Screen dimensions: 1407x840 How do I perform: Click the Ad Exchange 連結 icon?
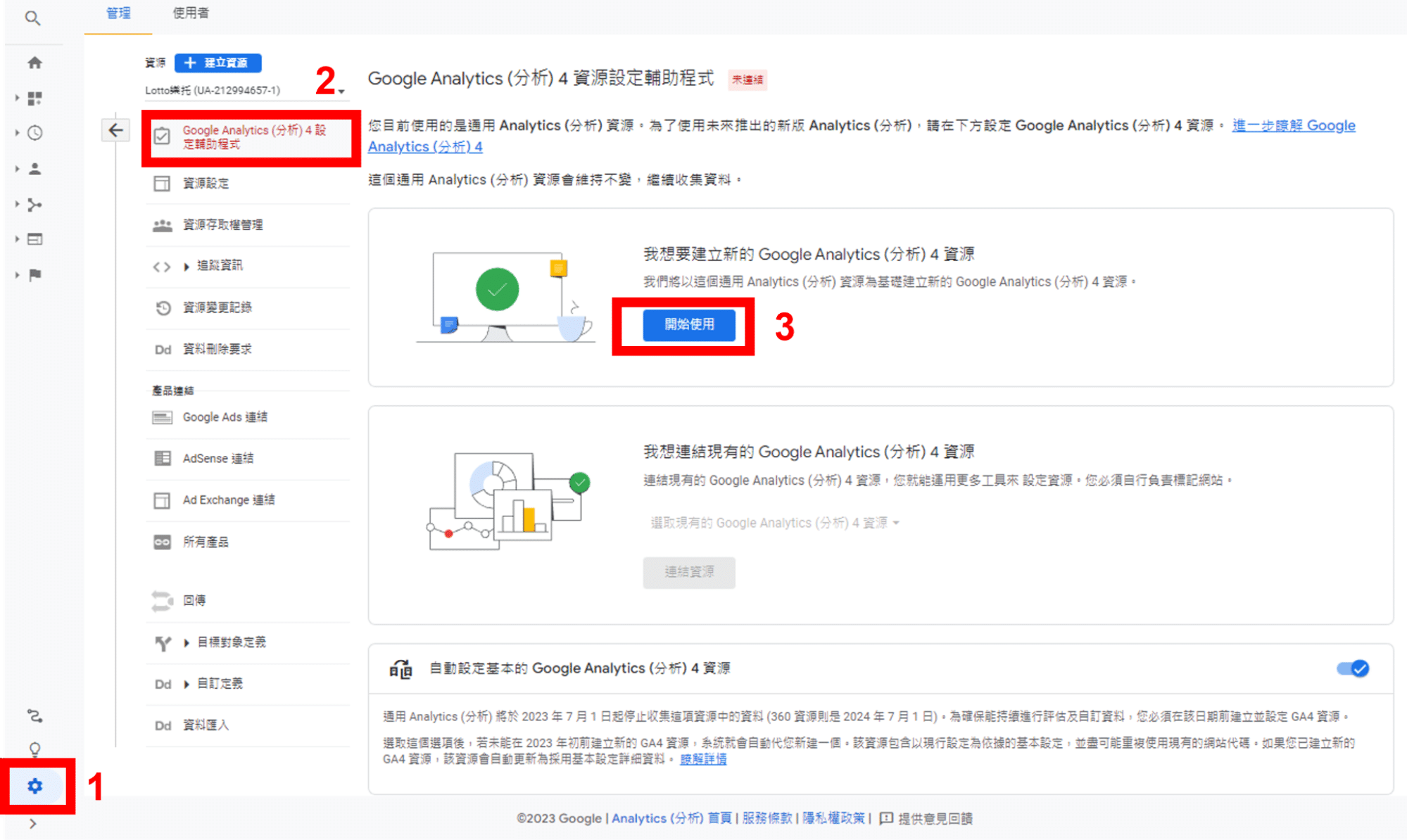pyautogui.click(x=162, y=500)
